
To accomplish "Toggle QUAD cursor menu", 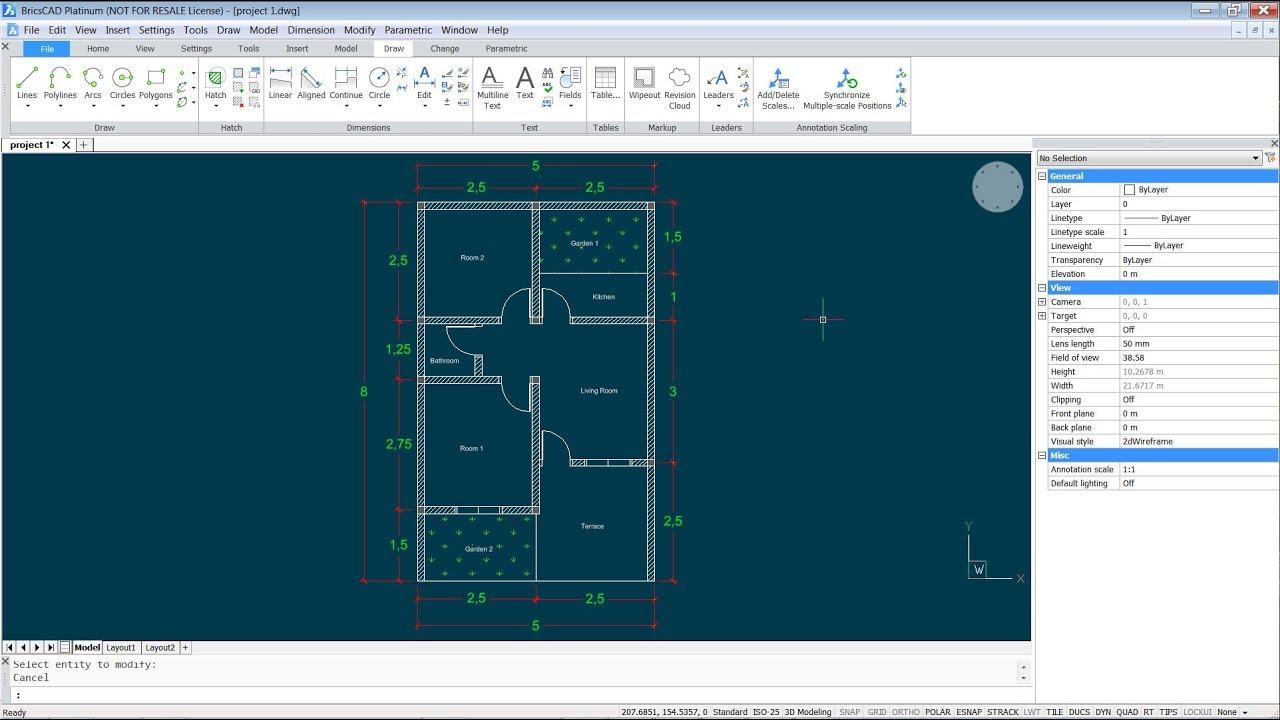I will (1127, 712).
